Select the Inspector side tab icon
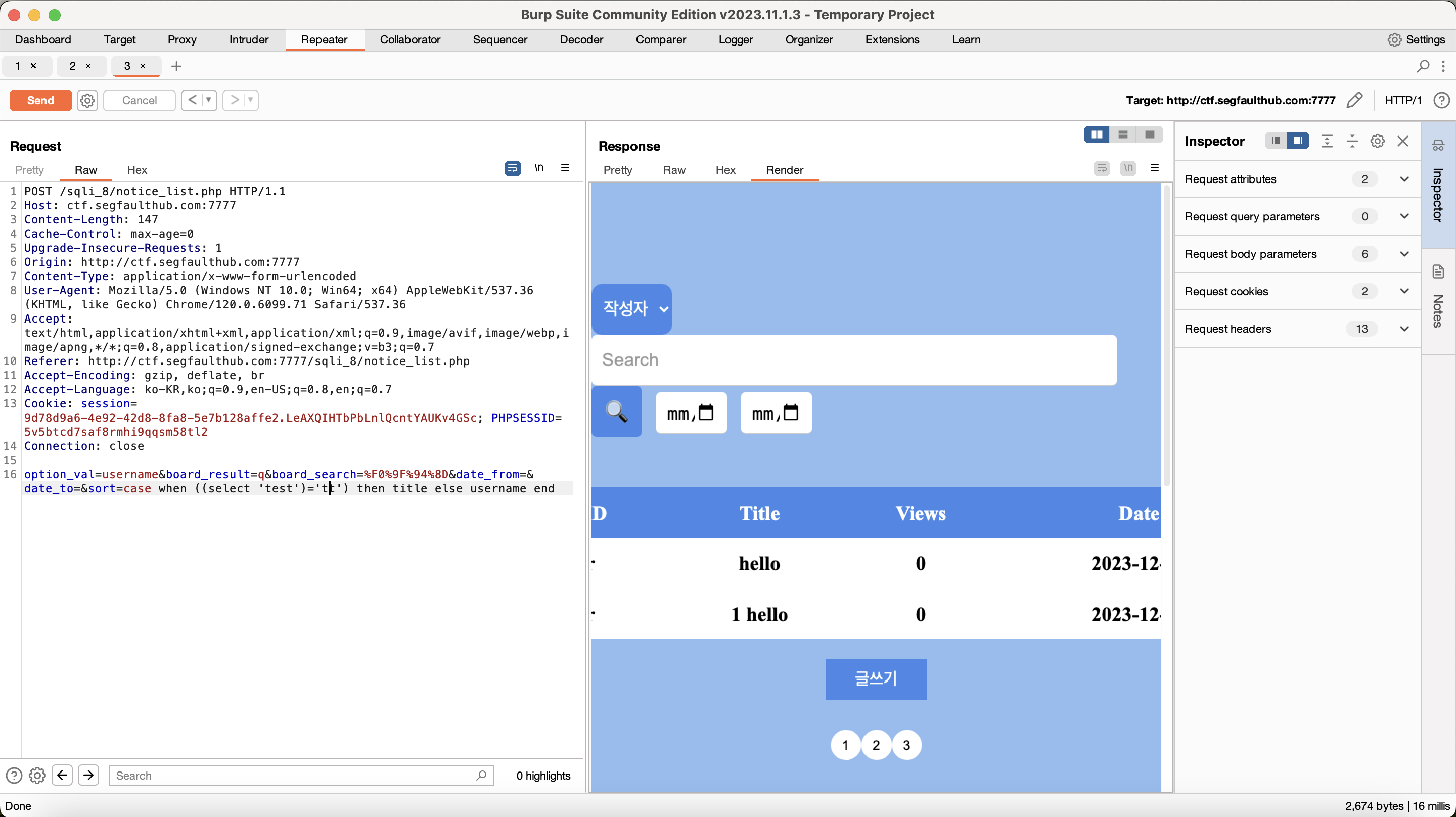Viewport: 1456px width, 817px height. 1438,146
